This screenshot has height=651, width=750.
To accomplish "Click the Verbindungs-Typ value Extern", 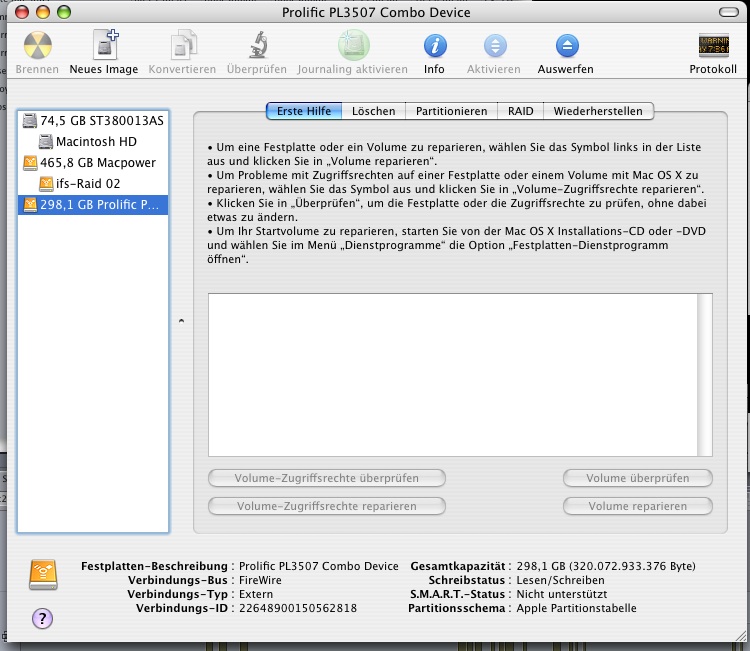I will point(256,594).
